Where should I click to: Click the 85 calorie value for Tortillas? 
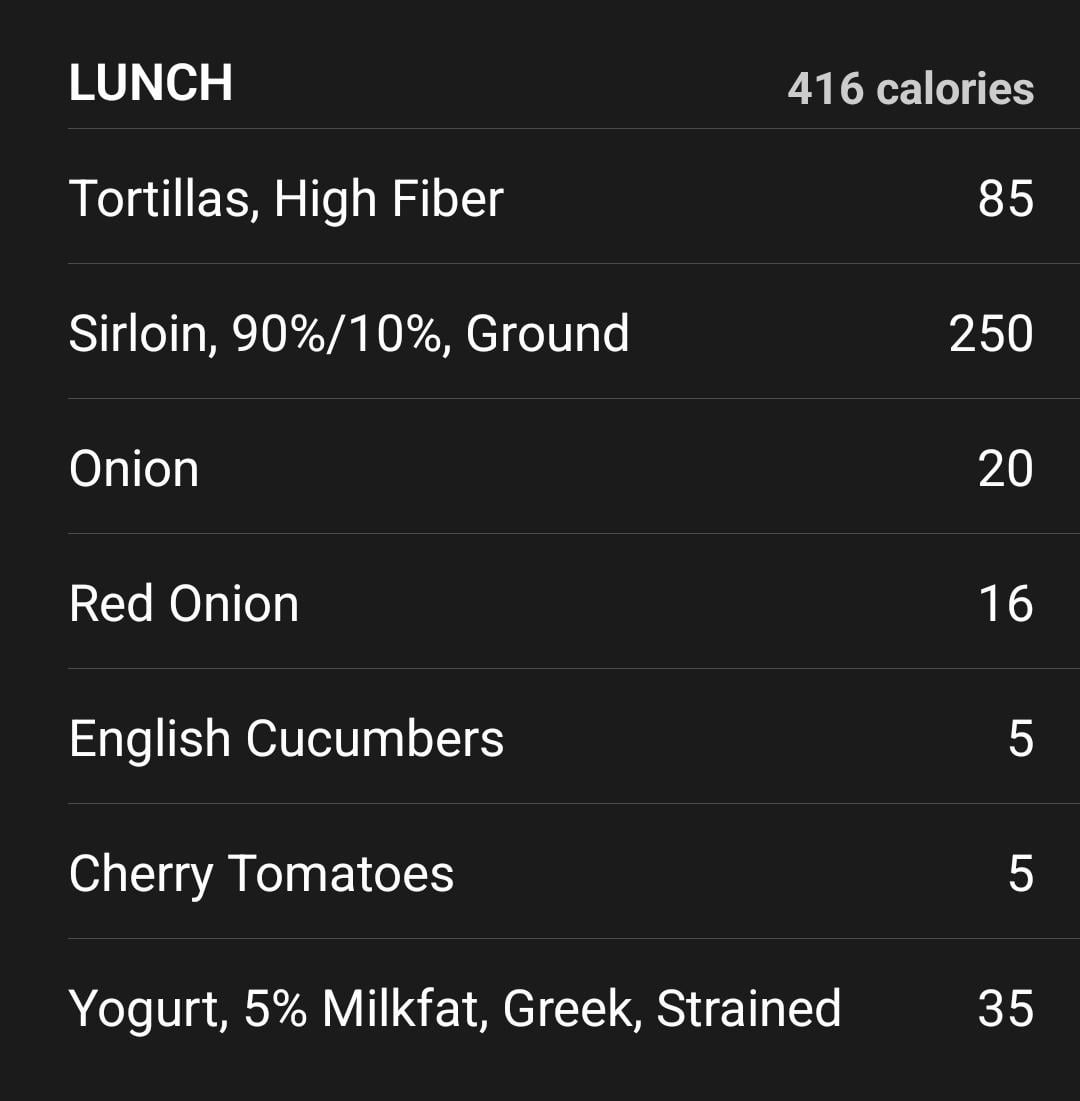pos(1005,198)
